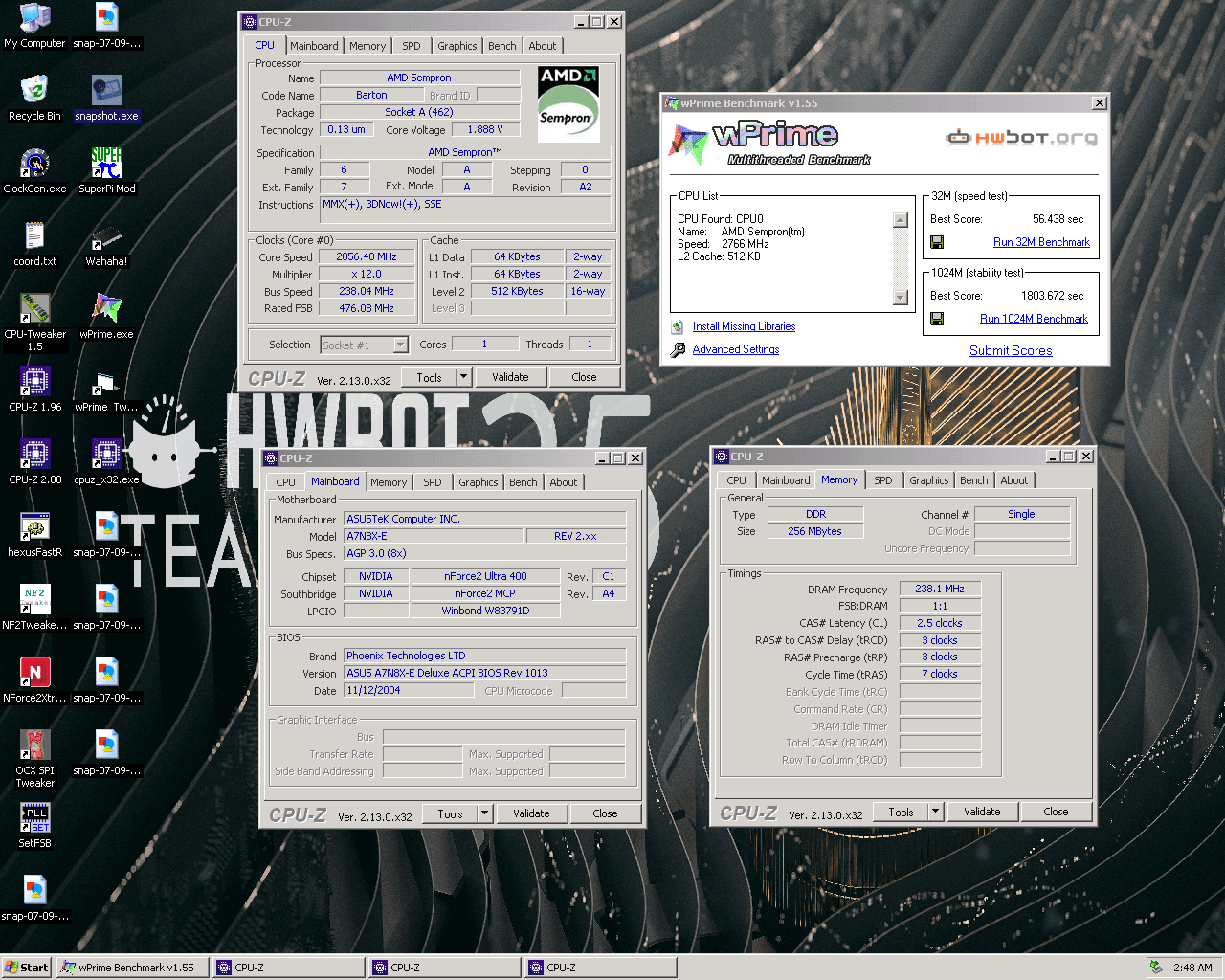1225x980 pixels.
Task: Launch ClockGen.exe from desktop
Action: click(34, 170)
